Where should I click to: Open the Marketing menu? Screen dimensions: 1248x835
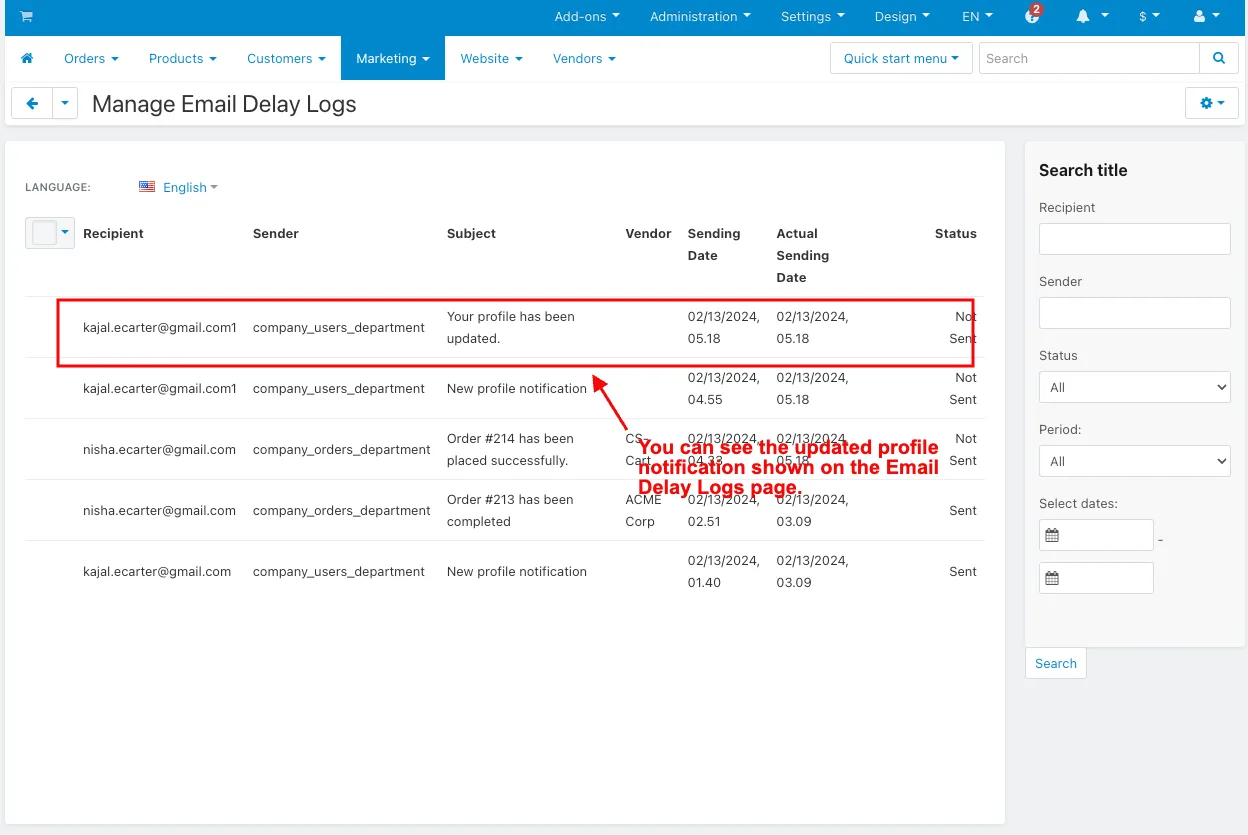[x=393, y=58]
